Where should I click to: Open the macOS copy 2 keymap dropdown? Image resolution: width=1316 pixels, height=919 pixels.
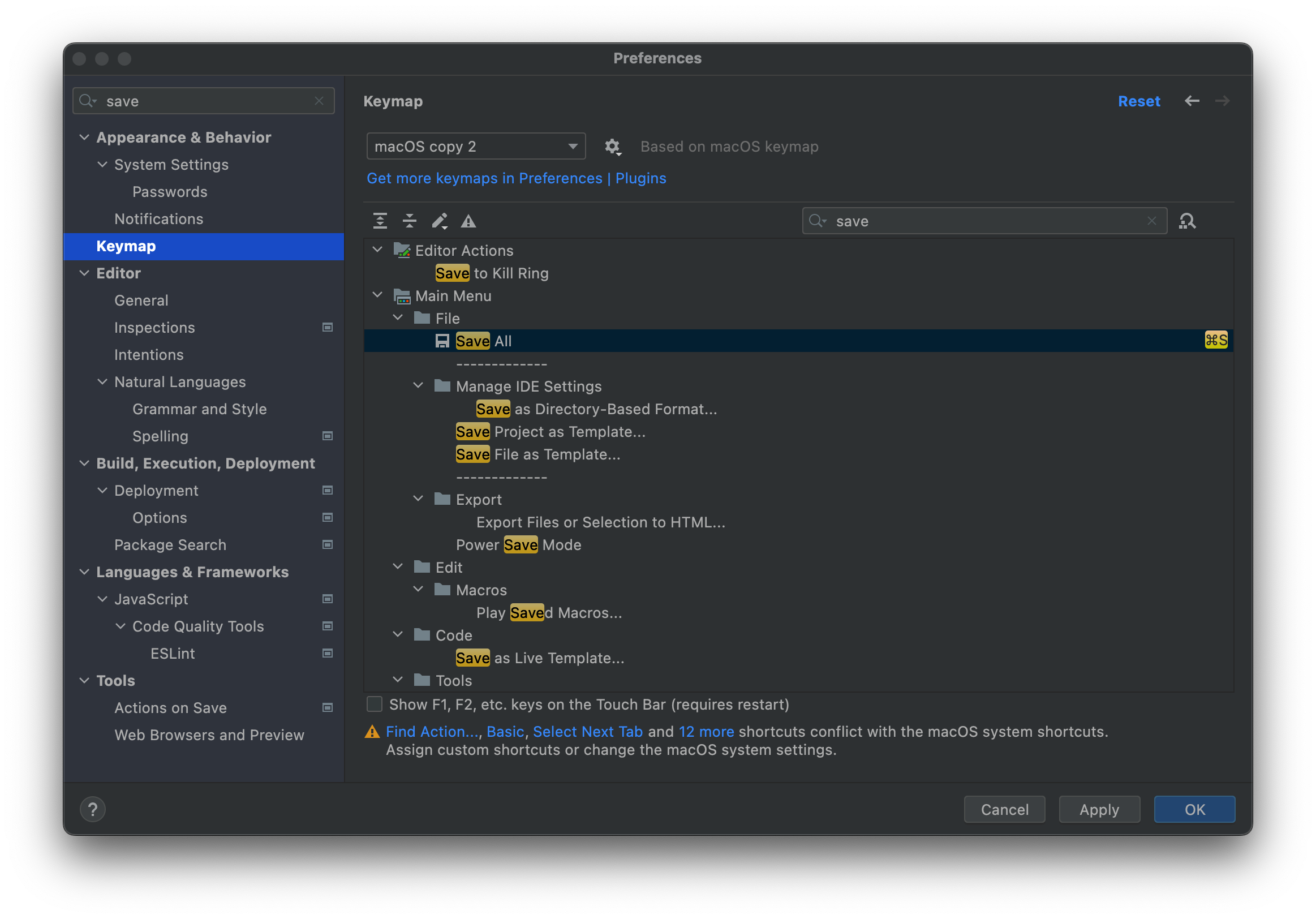pyautogui.click(x=475, y=146)
